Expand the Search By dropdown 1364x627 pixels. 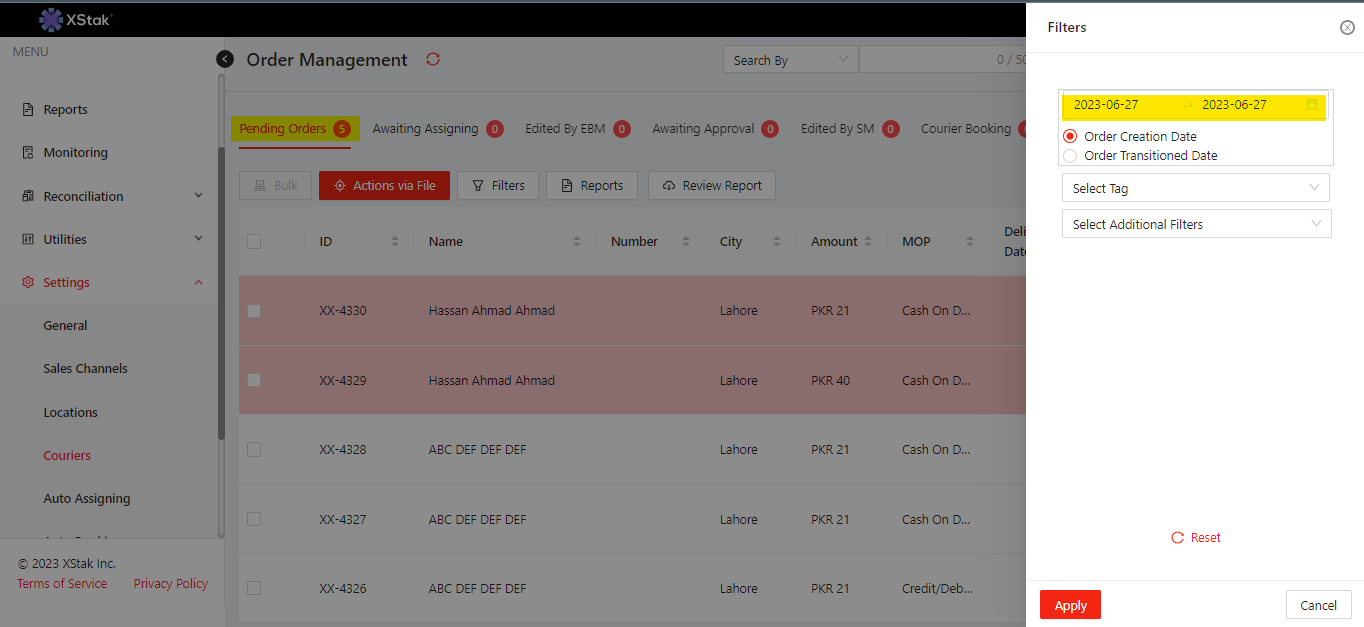789,60
